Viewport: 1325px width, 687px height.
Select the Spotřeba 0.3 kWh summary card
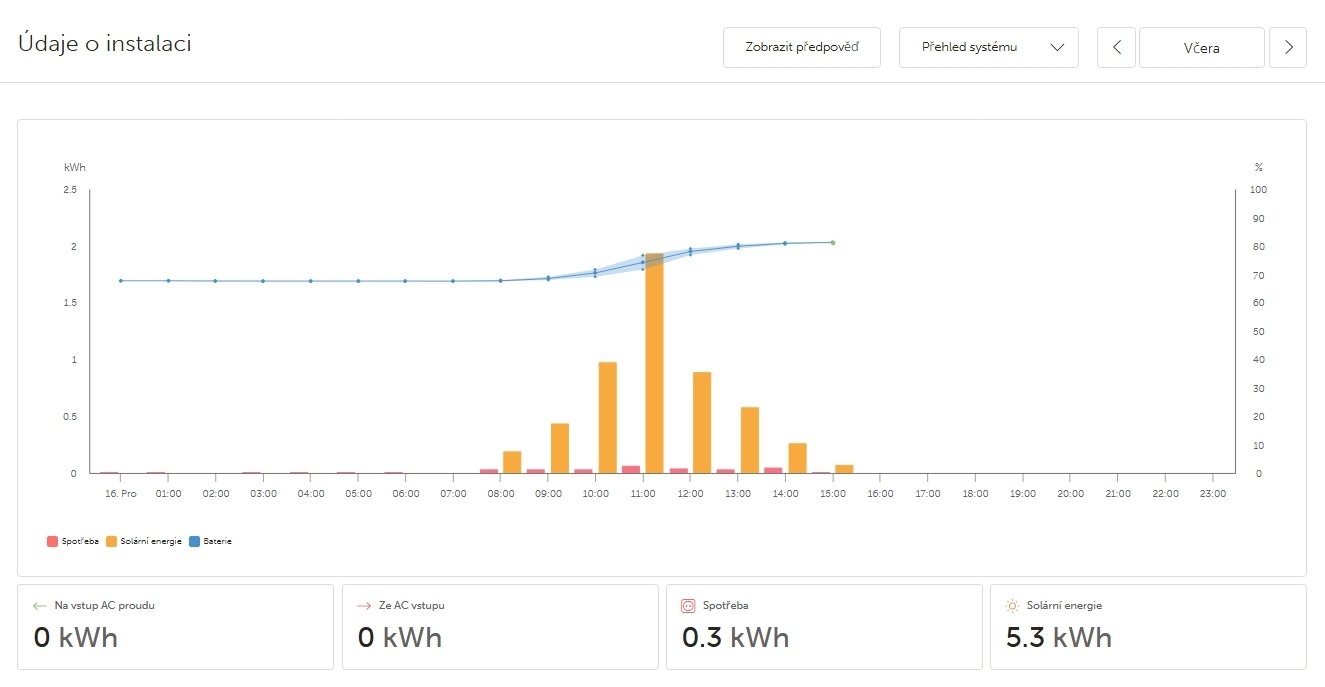(824, 626)
